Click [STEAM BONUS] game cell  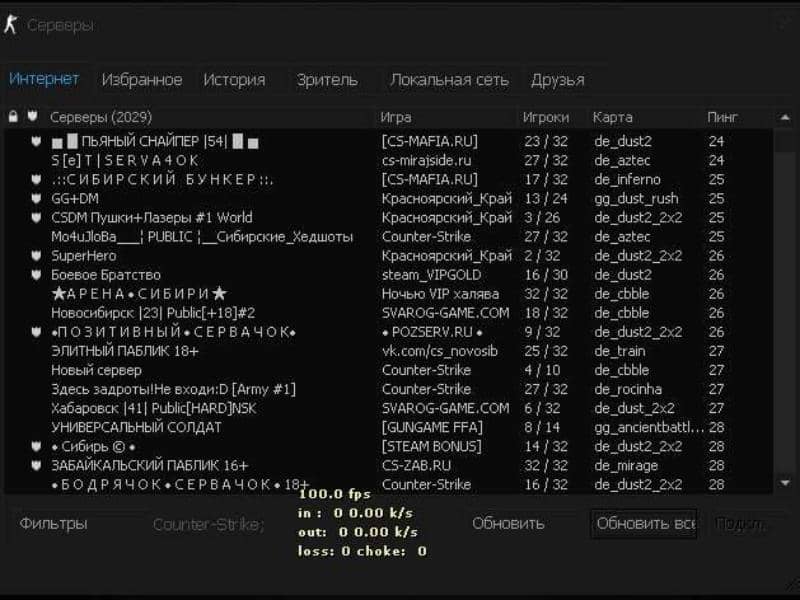point(432,446)
